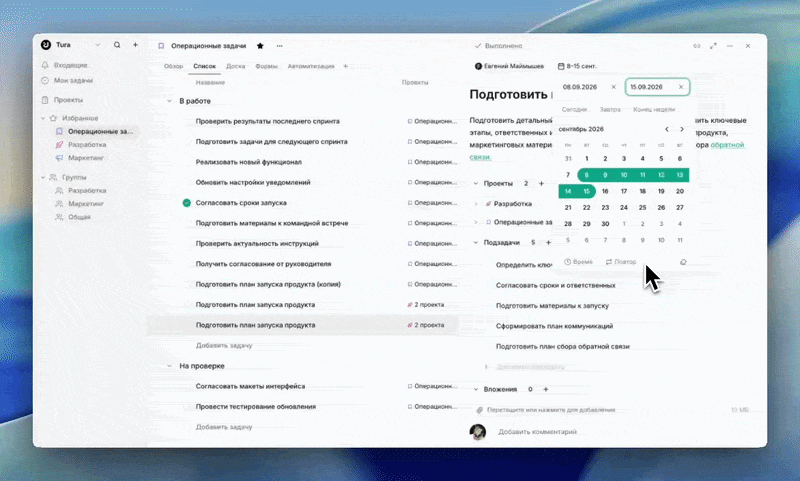Open Общая group in sidebar
Viewport: 800px width, 481px height.
click(79, 217)
